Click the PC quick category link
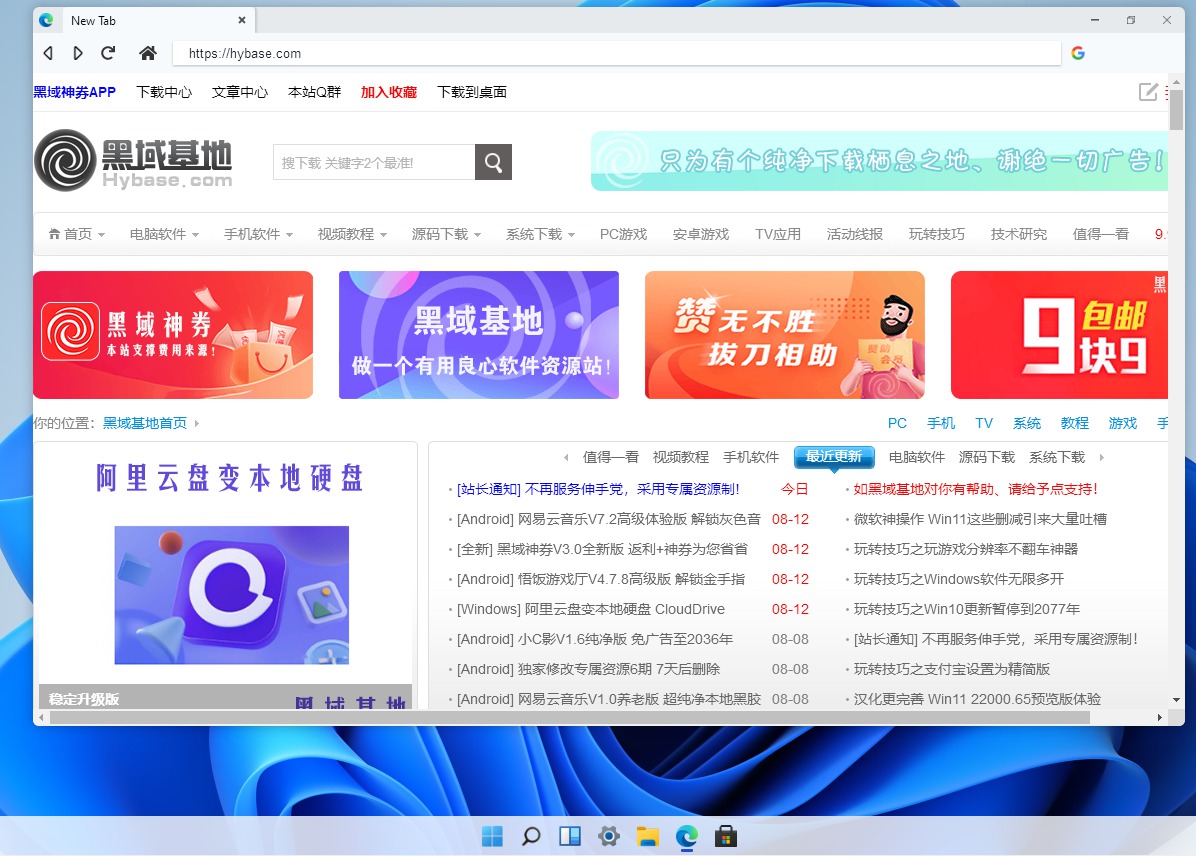The height and width of the screenshot is (857, 1196). point(897,423)
